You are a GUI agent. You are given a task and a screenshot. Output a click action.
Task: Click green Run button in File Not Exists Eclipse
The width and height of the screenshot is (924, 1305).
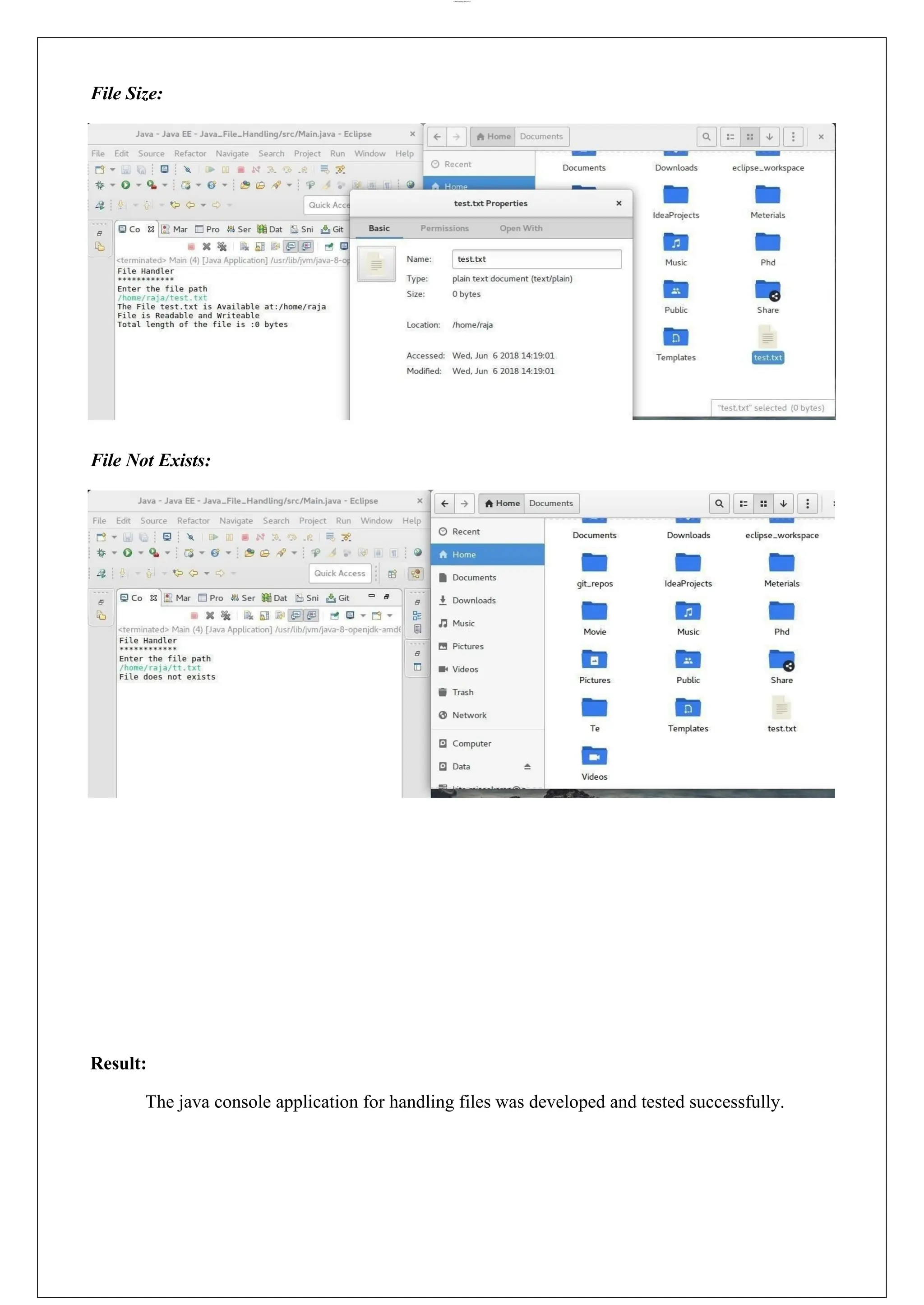click(127, 553)
